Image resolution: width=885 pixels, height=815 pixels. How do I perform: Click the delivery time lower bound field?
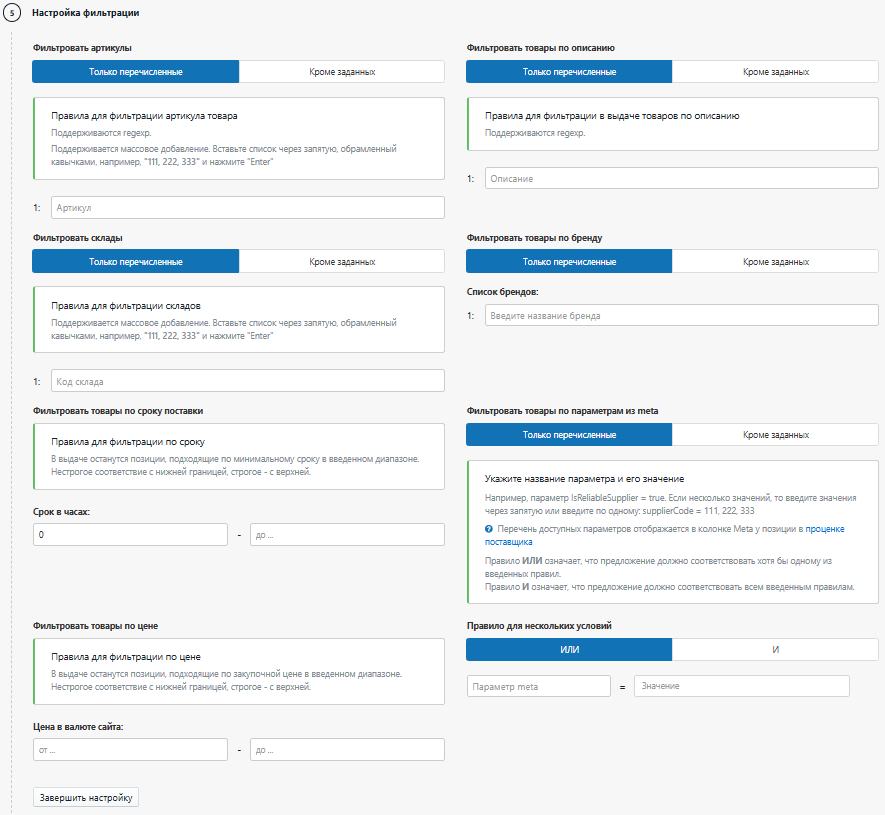click(x=130, y=535)
